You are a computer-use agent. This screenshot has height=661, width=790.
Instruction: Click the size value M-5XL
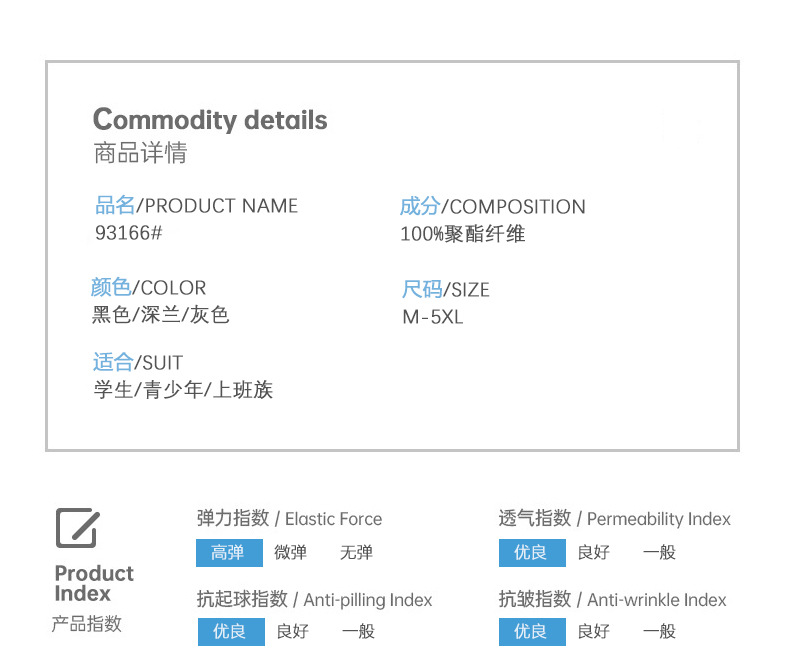433,317
